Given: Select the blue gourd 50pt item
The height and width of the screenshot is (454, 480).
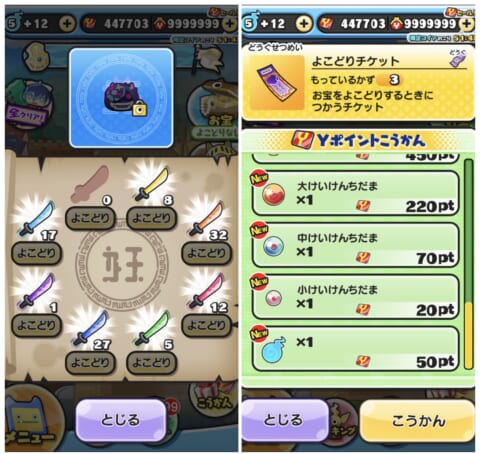Looking at the screenshot, I should [355, 349].
